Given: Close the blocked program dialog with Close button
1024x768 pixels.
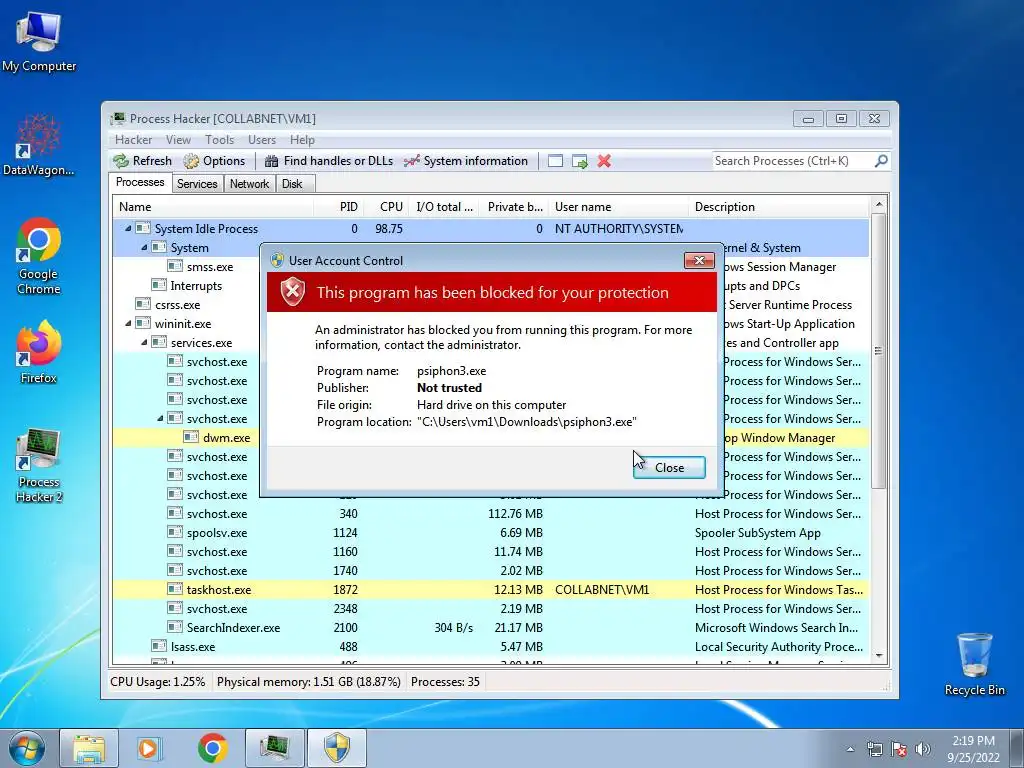Looking at the screenshot, I should (x=669, y=468).
